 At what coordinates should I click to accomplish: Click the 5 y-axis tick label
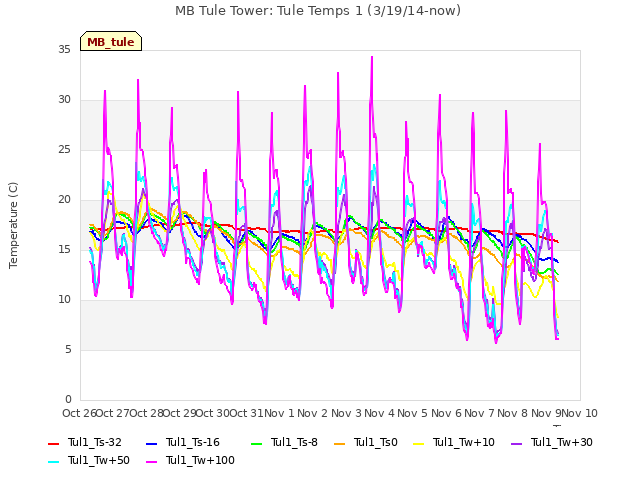(x=68, y=350)
